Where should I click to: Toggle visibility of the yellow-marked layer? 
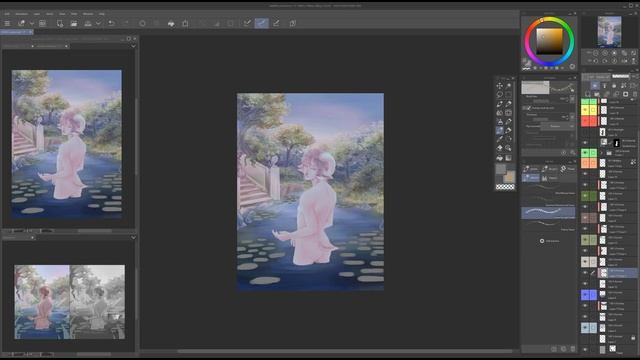point(585,110)
